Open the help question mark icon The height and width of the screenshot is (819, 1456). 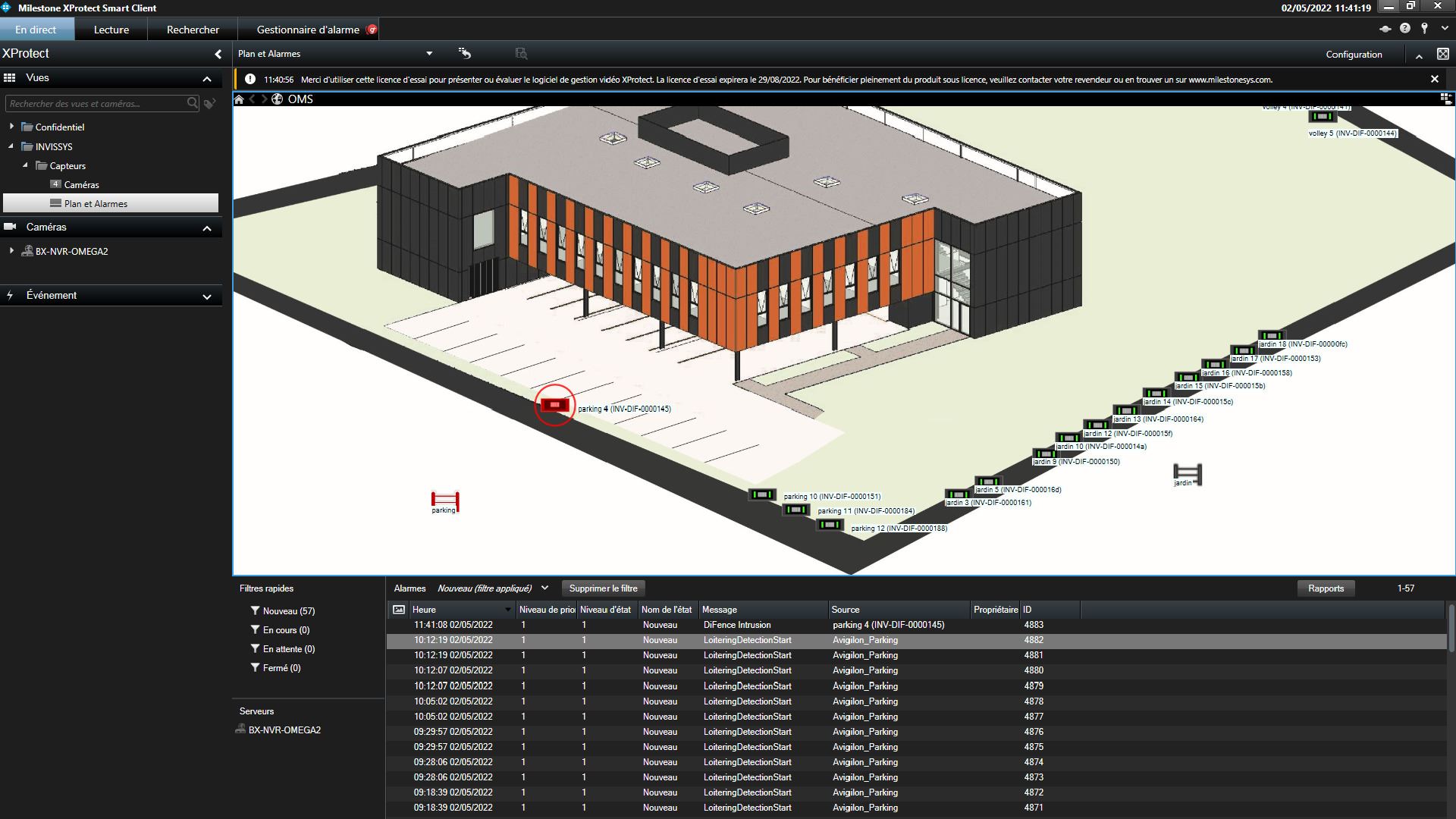(x=1405, y=29)
